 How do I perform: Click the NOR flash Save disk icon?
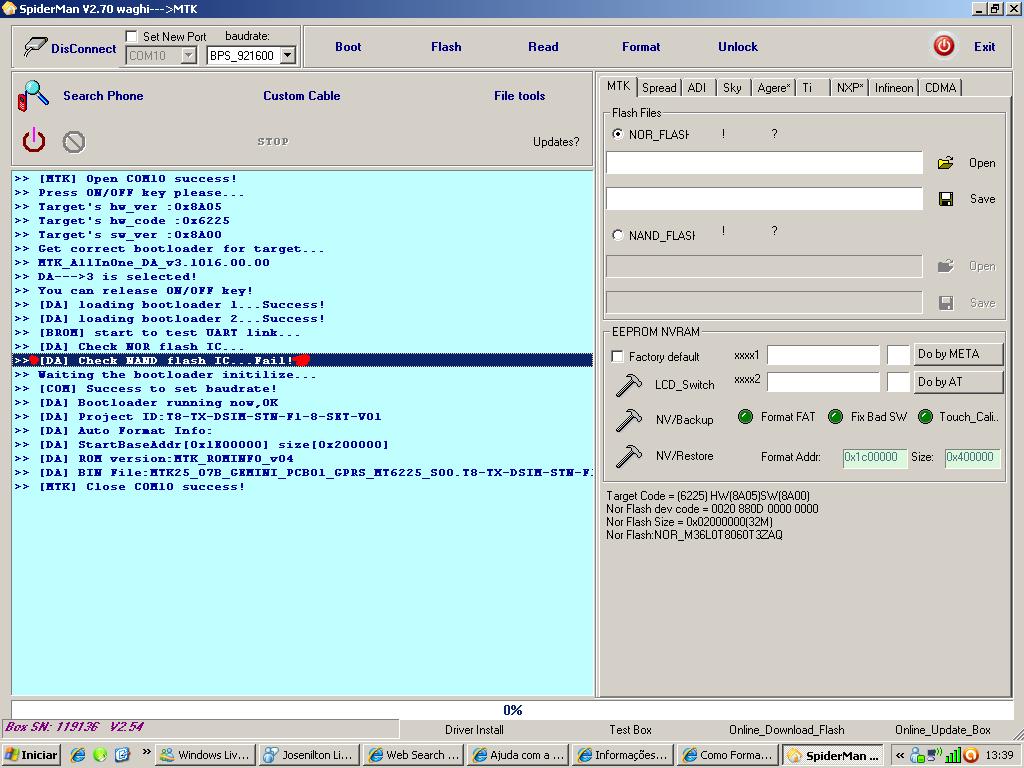pyautogui.click(x=946, y=199)
